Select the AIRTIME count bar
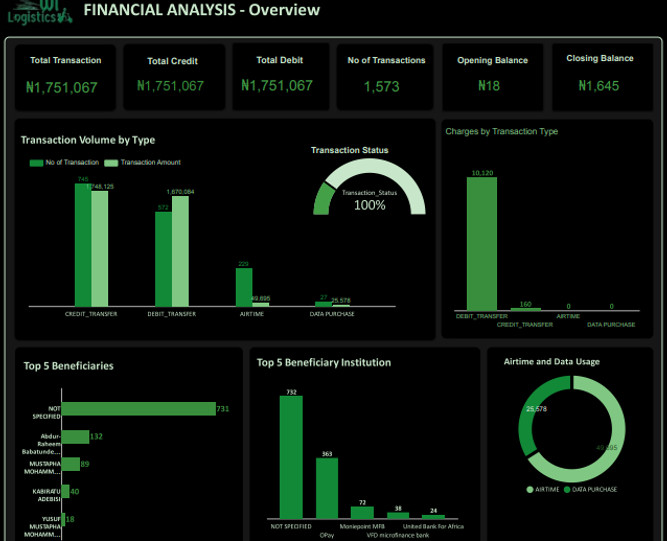The width and height of the screenshot is (667, 541). [x=244, y=287]
